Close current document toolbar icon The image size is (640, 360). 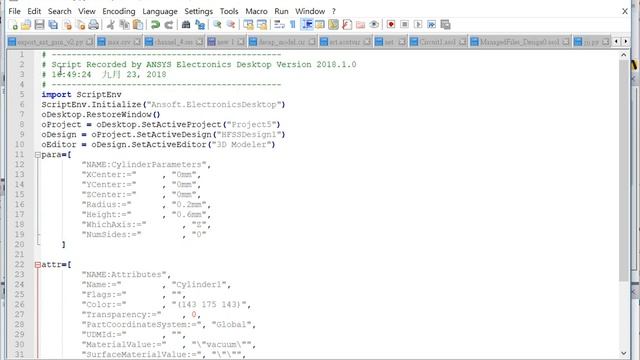67,25
